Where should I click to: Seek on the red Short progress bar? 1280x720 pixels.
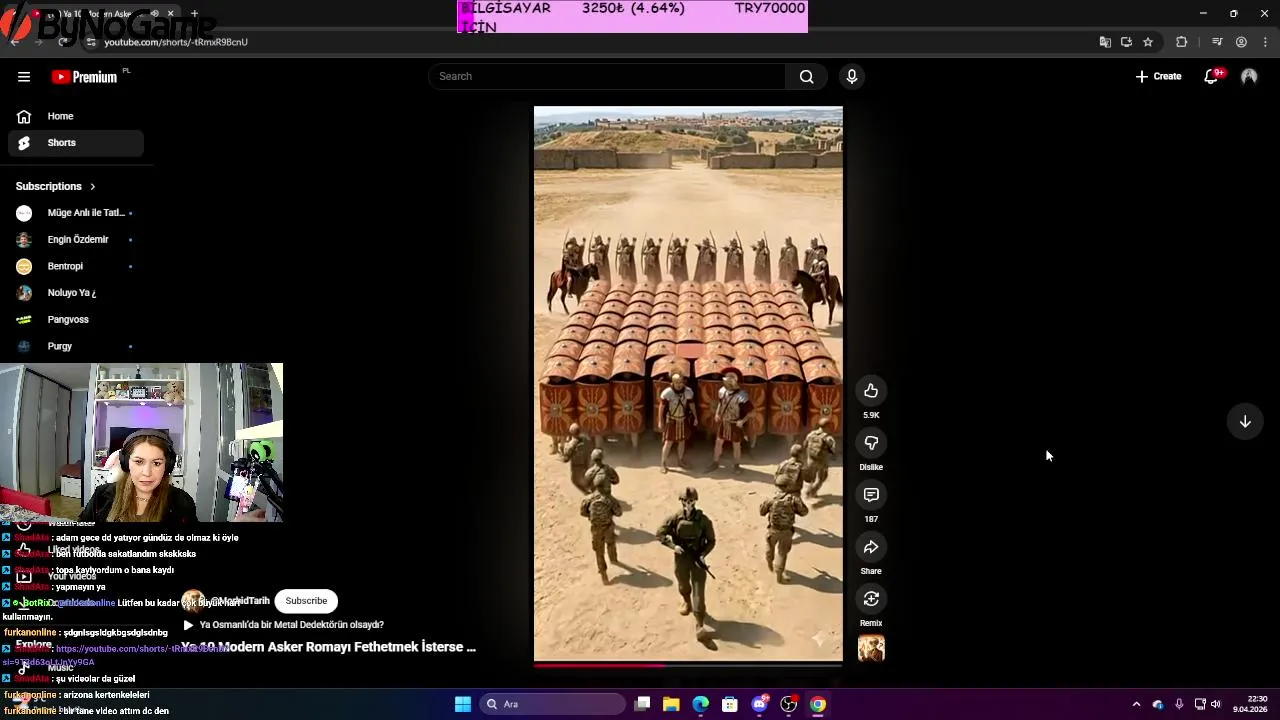[x=688, y=664]
